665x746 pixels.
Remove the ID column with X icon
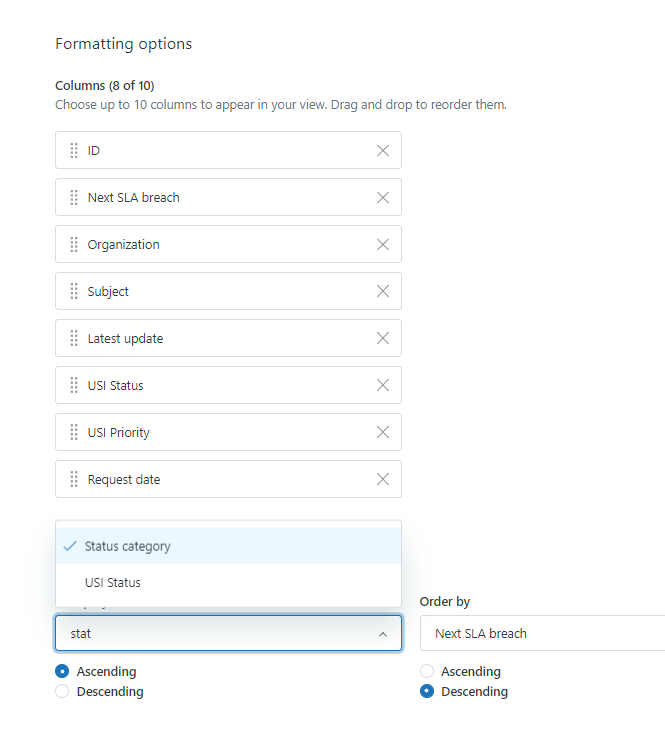coord(382,151)
